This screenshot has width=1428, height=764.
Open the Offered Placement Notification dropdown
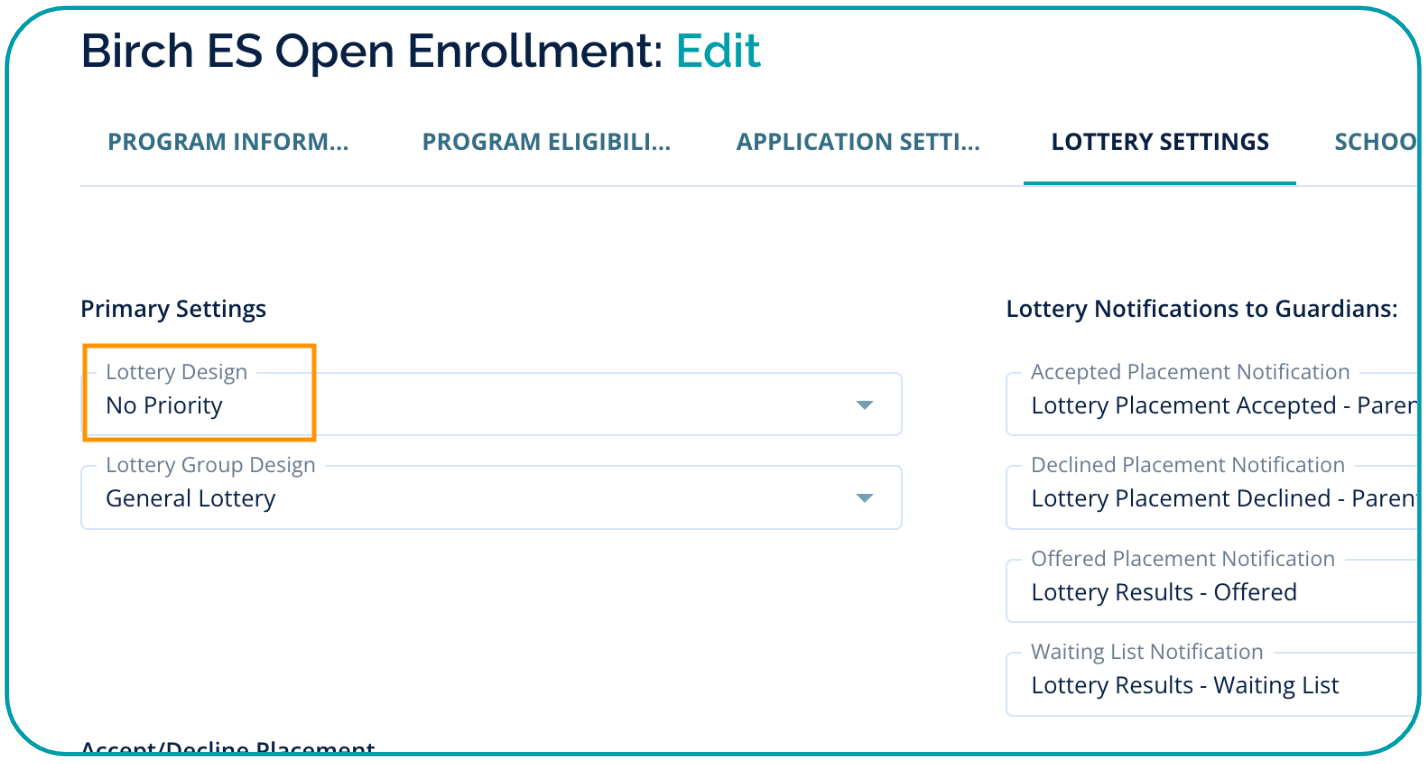(x=1210, y=591)
